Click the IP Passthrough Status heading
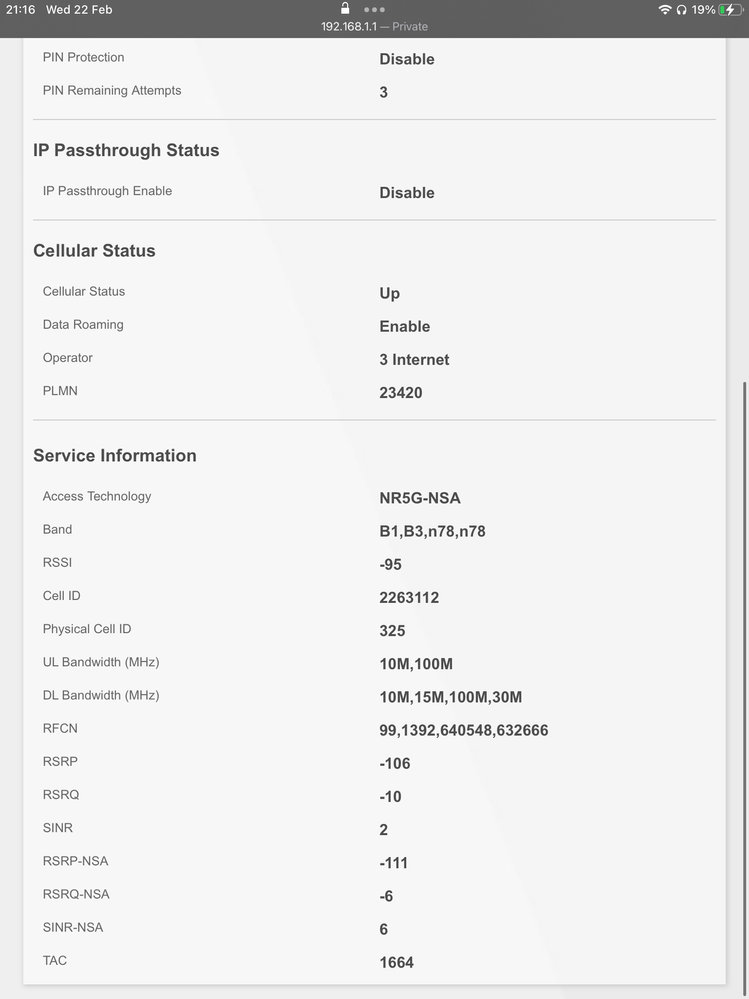This screenshot has height=999, width=749. coord(126,150)
